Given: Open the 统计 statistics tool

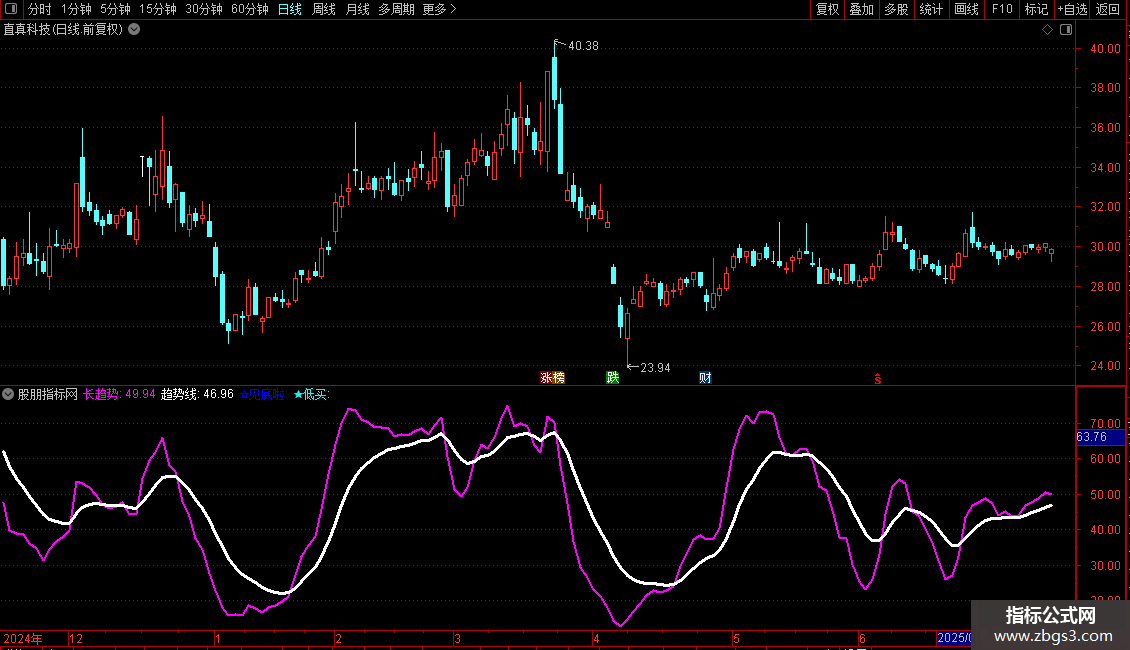Looking at the screenshot, I should (x=931, y=9).
